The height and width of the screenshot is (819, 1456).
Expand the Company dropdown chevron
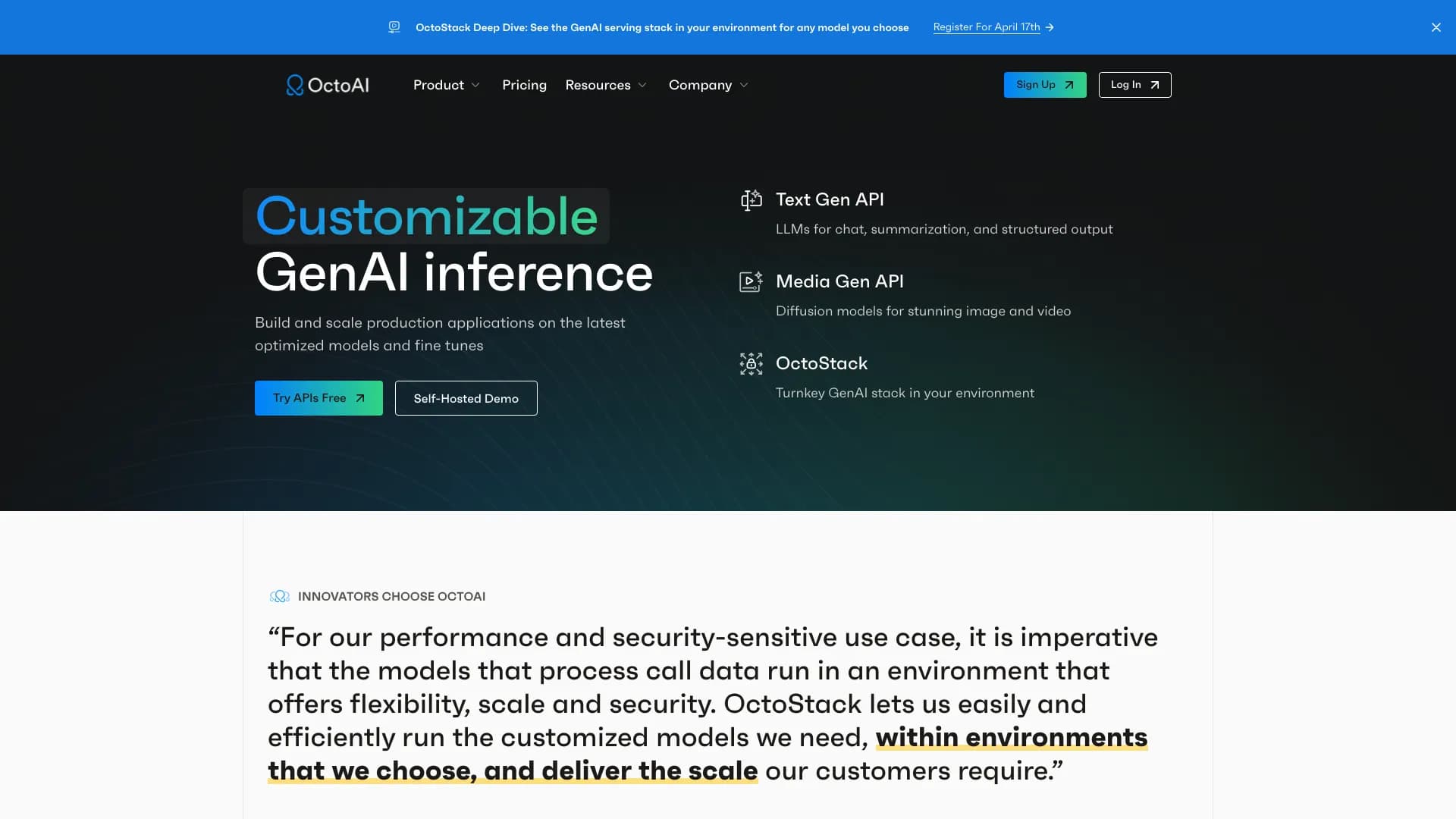pyautogui.click(x=744, y=85)
